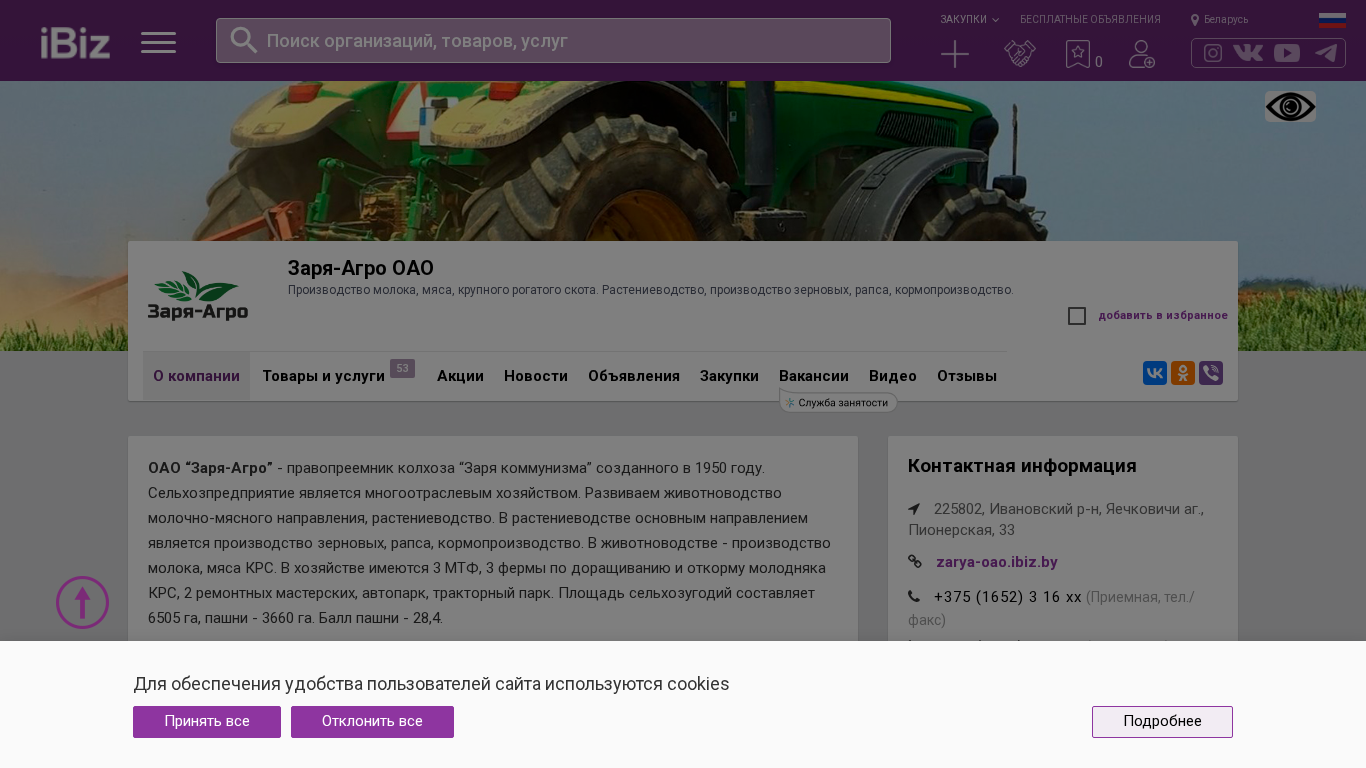Open the favorites bookmark star icon

(1078, 54)
